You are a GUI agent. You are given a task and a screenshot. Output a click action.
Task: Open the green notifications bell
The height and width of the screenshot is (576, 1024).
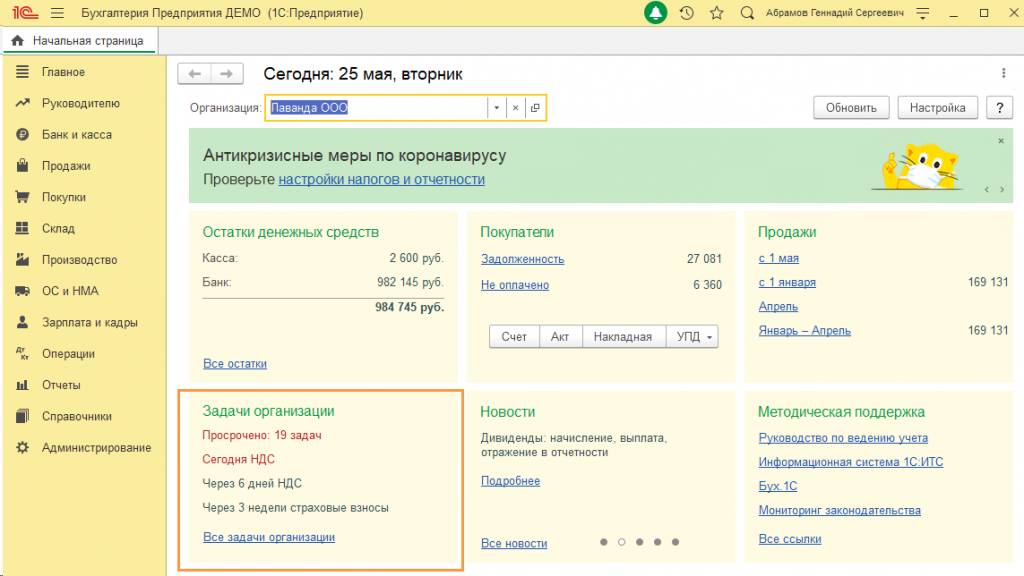coord(656,12)
